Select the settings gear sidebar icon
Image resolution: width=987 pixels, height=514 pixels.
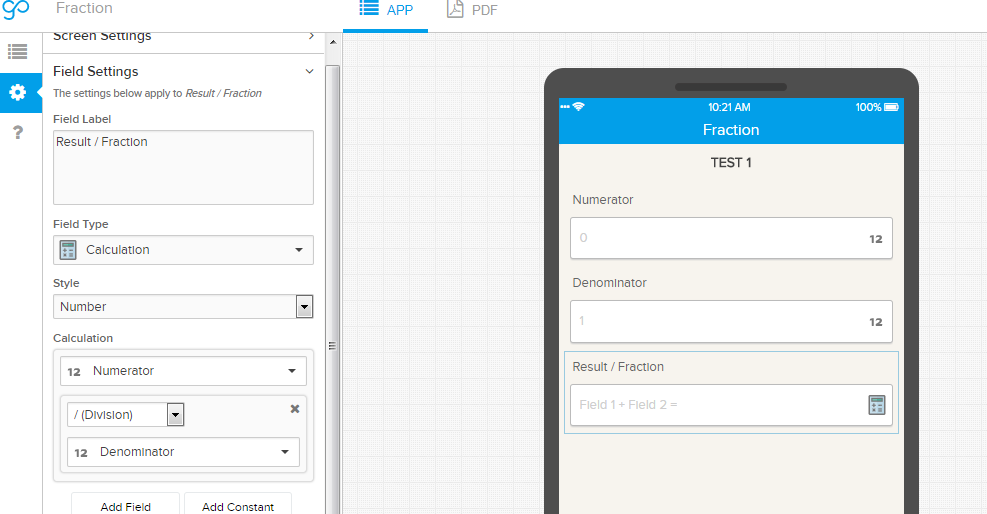click(17, 92)
